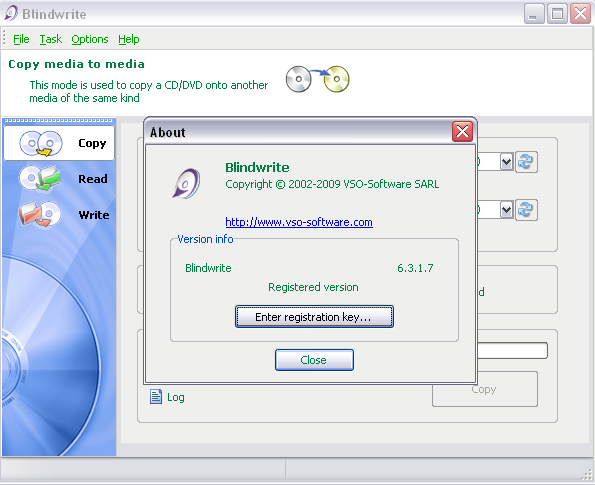
Task: Click the Version info group label
Action: pyautogui.click(x=205, y=239)
